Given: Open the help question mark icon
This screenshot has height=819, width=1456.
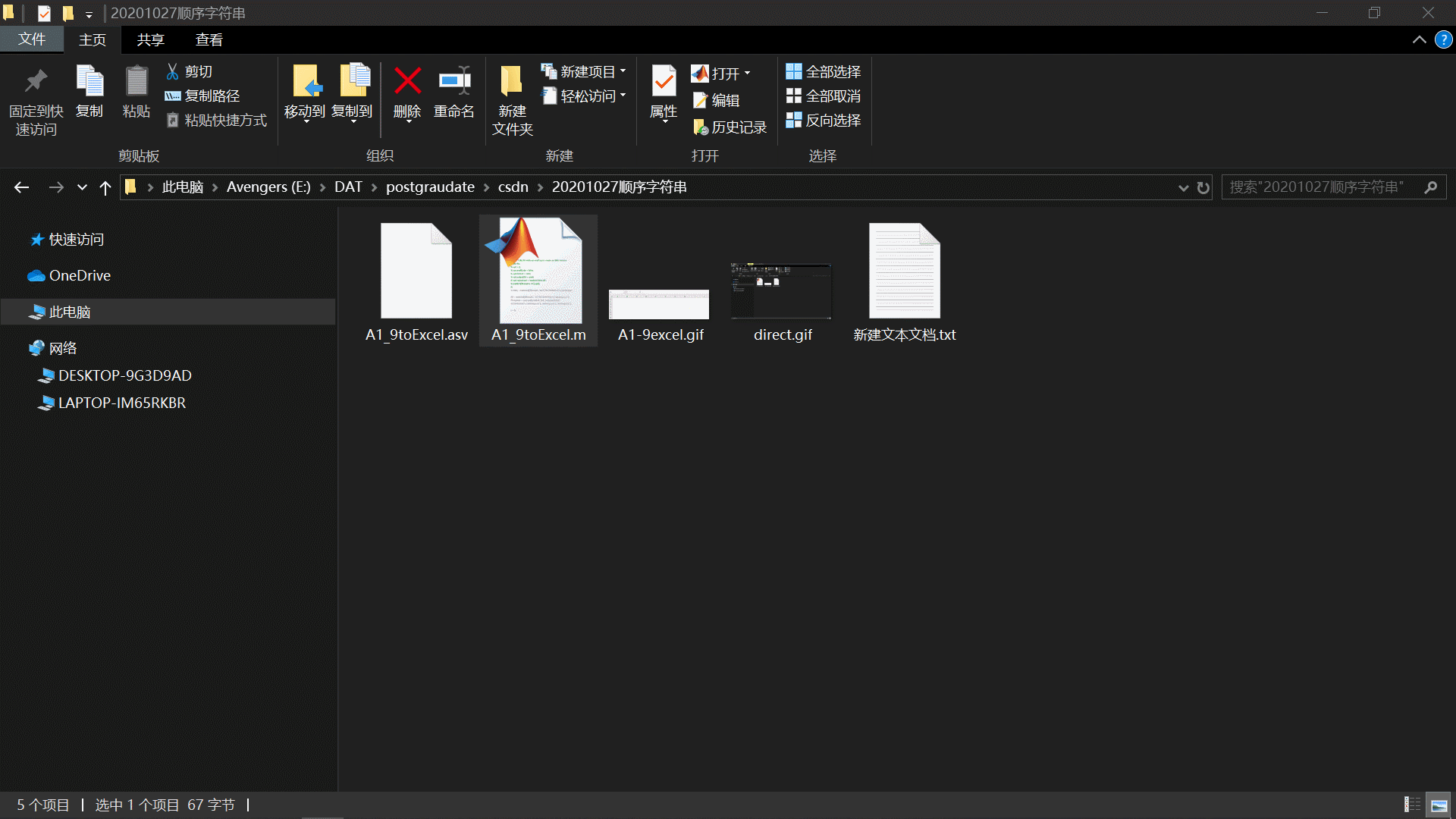Looking at the screenshot, I should (1443, 39).
